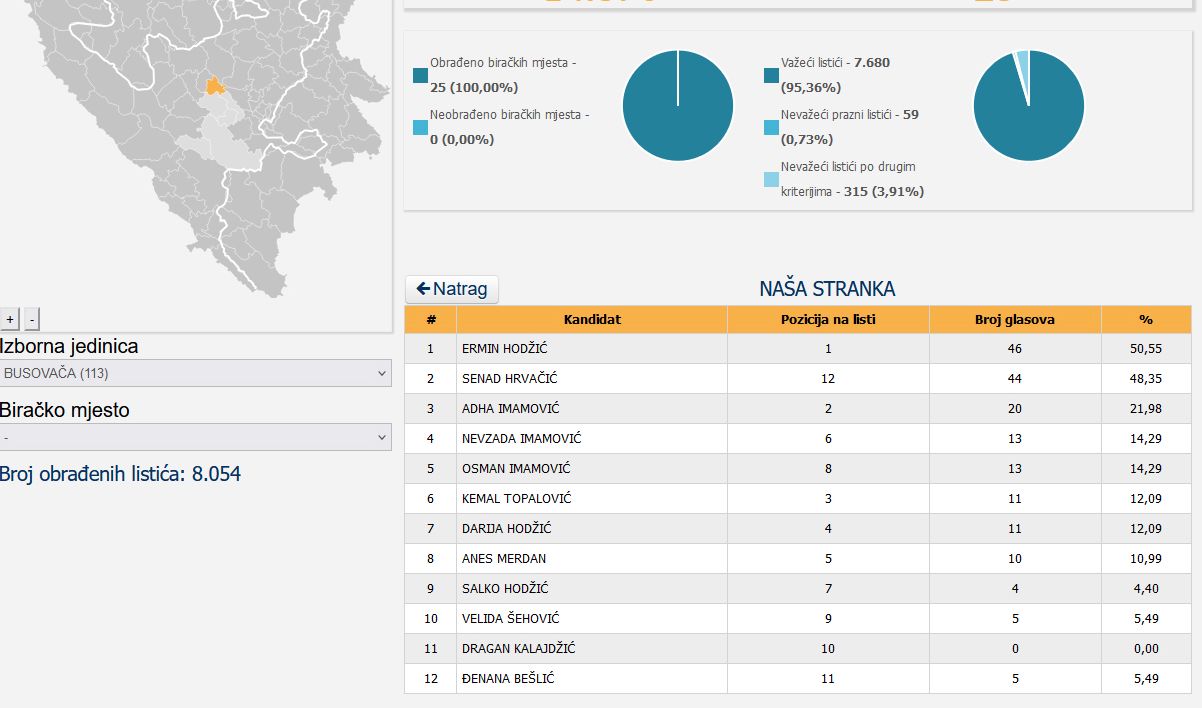Screen dimensions: 1202x708
Task: Select the SENAD HRVAČIĆ candidate row
Action: 798,379
